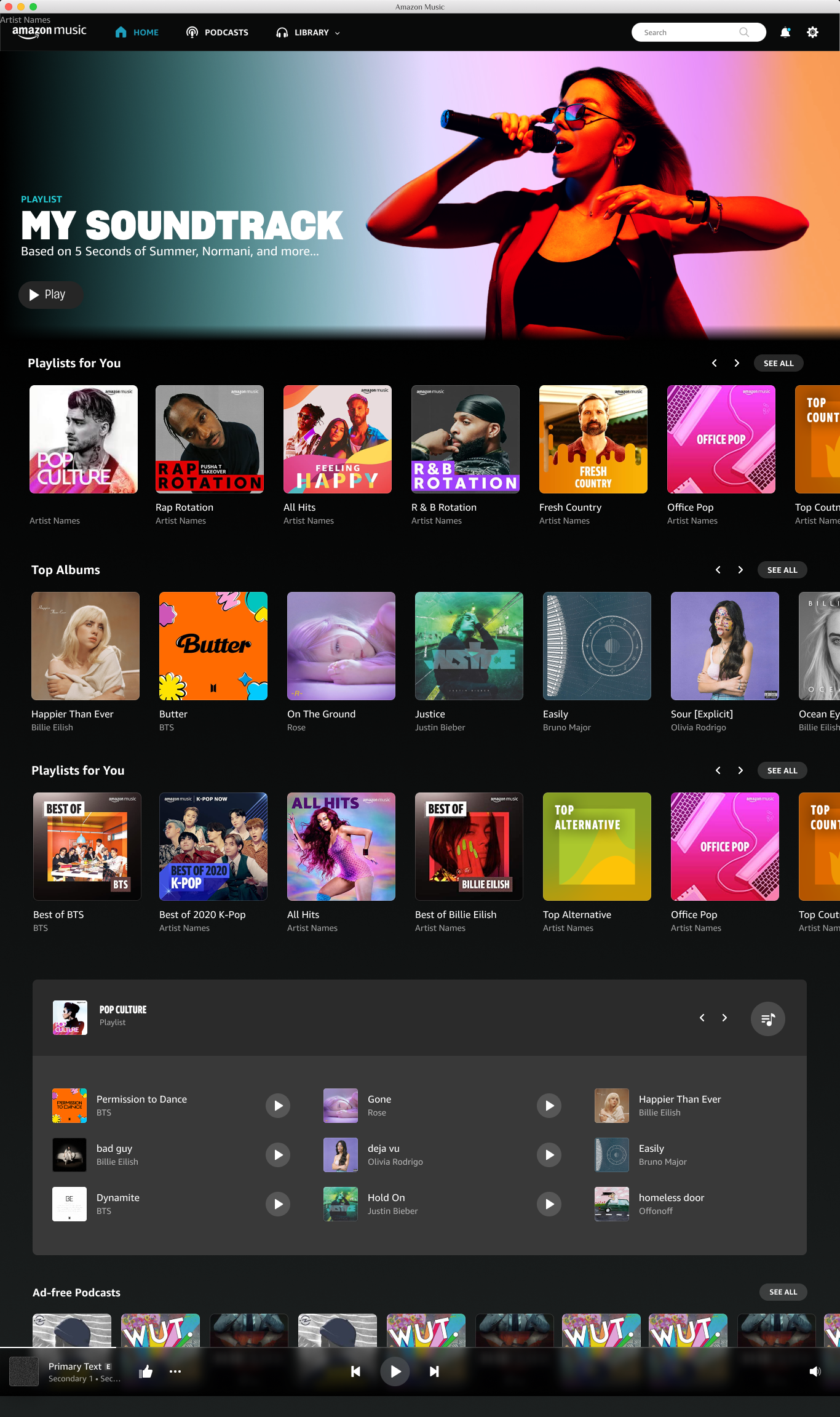The image size is (840, 1417).
Task: Play the song Permission to Dance
Action: [278, 1106]
